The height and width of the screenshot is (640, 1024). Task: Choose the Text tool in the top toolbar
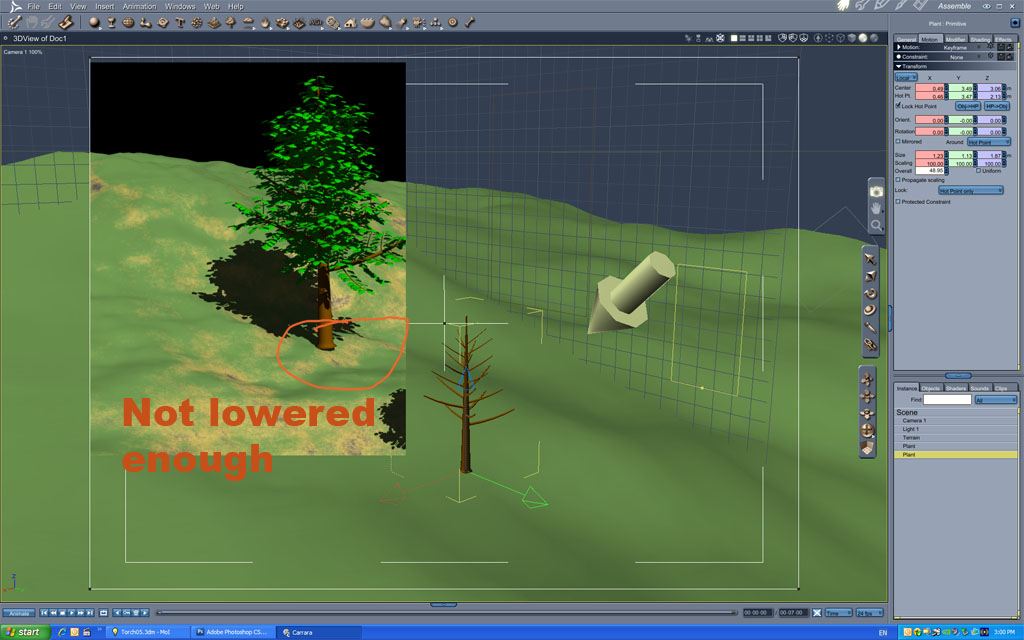pos(180,22)
